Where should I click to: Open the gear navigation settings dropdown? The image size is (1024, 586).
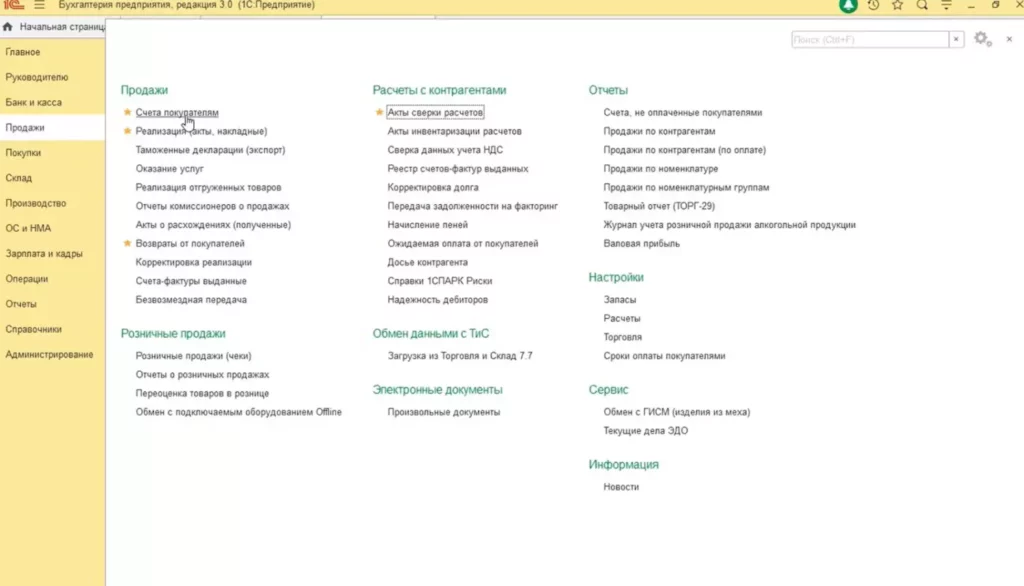point(983,39)
